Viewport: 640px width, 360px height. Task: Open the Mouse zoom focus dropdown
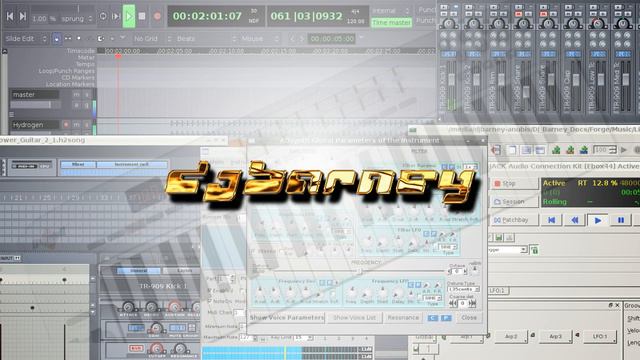pos(260,39)
